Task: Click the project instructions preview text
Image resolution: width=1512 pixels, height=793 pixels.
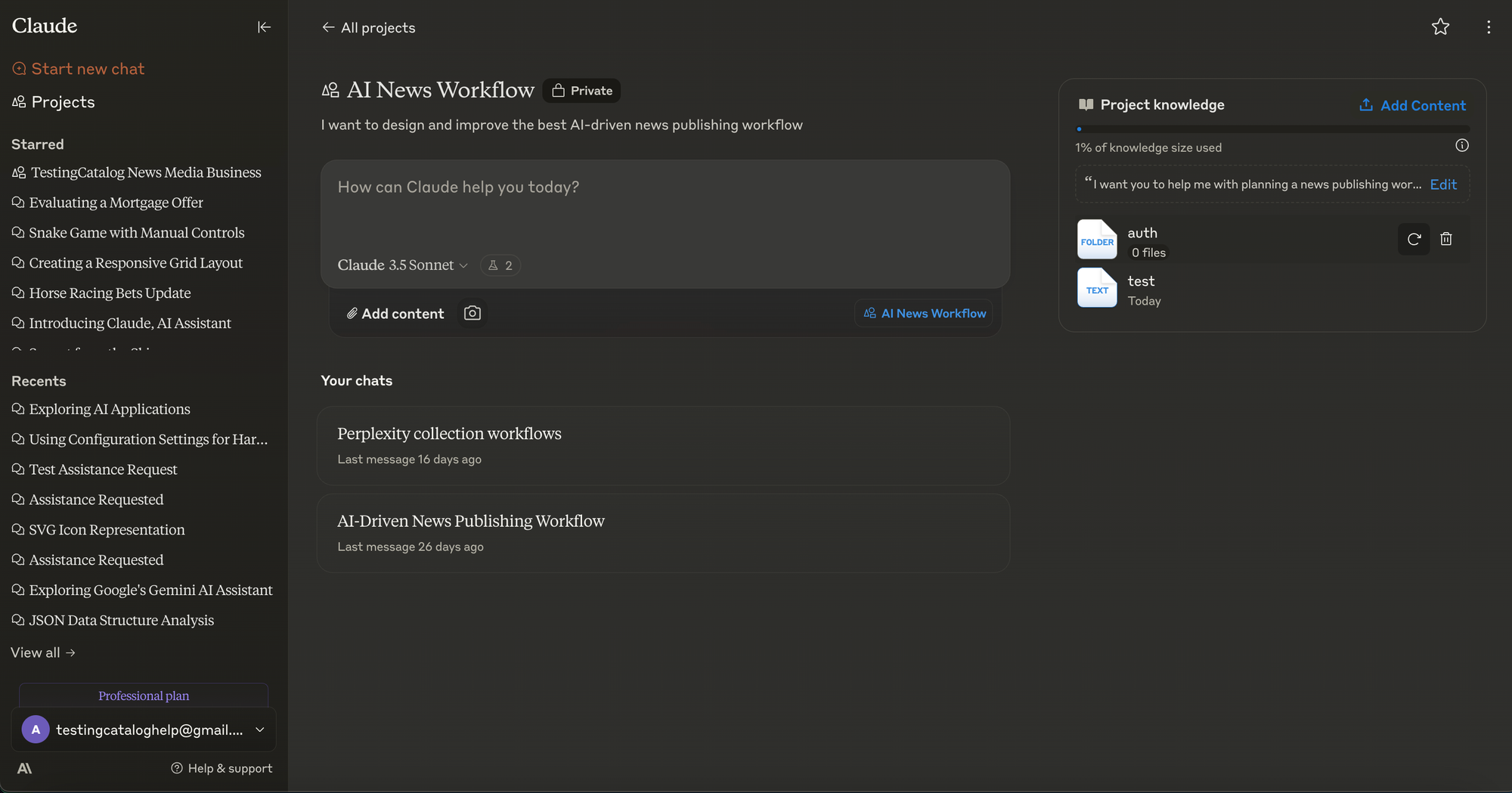Action: point(1253,184)
